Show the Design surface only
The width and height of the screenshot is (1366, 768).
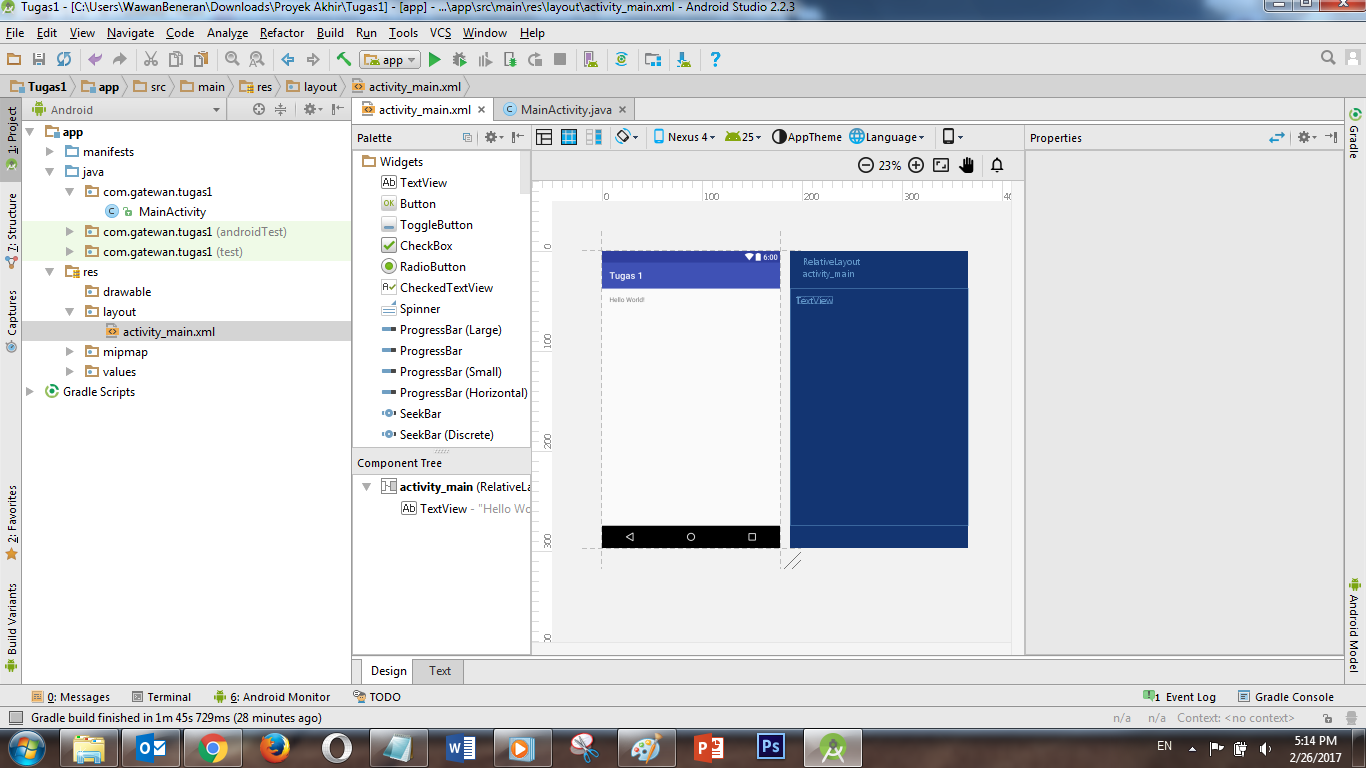click(x=545, y=137)
